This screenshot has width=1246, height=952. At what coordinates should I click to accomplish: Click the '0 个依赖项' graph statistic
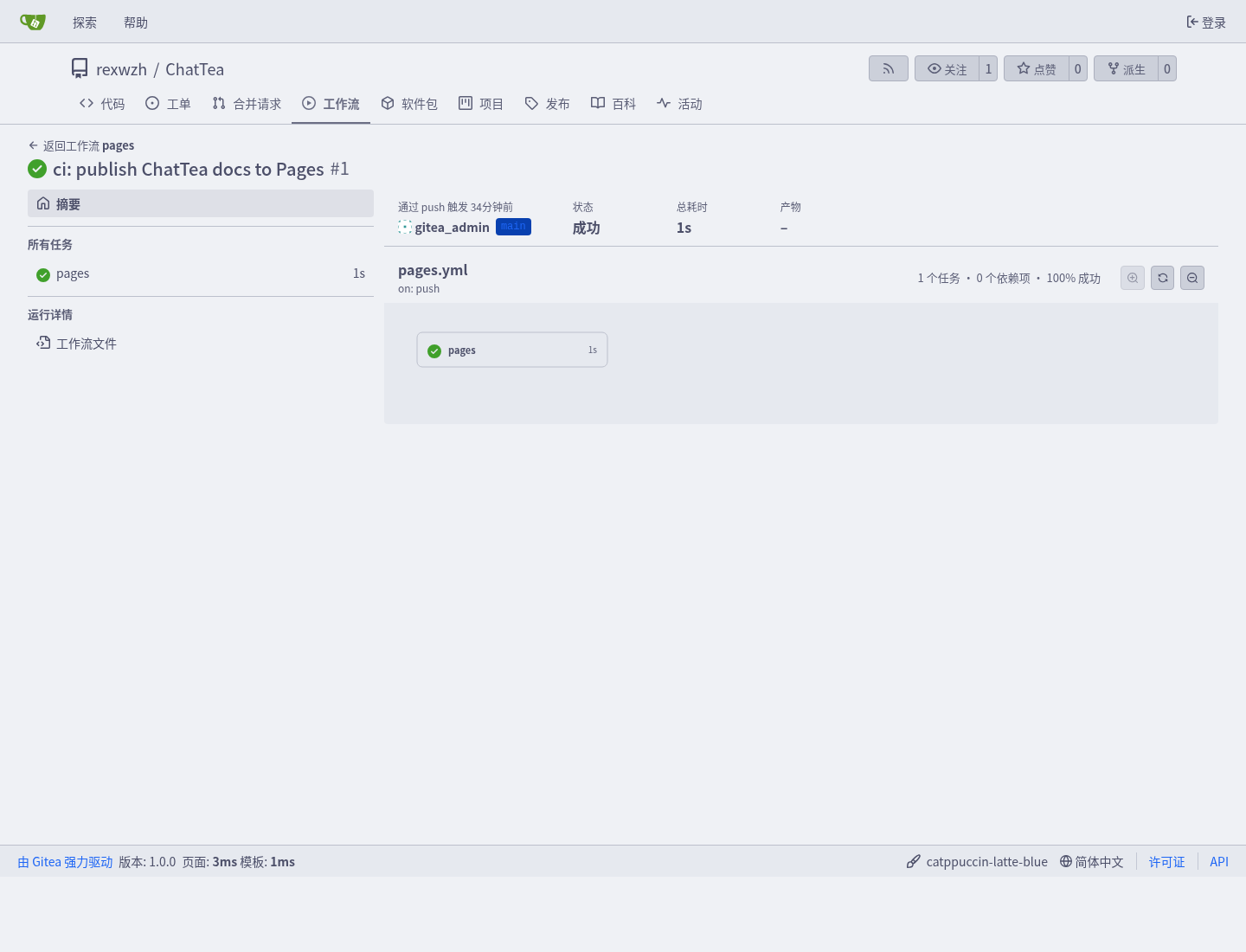[1004, 279]
